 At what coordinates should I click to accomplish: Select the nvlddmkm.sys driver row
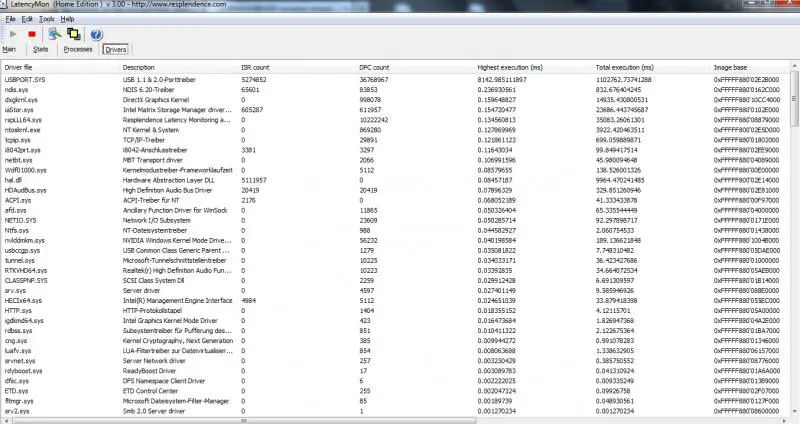[27, 240]
